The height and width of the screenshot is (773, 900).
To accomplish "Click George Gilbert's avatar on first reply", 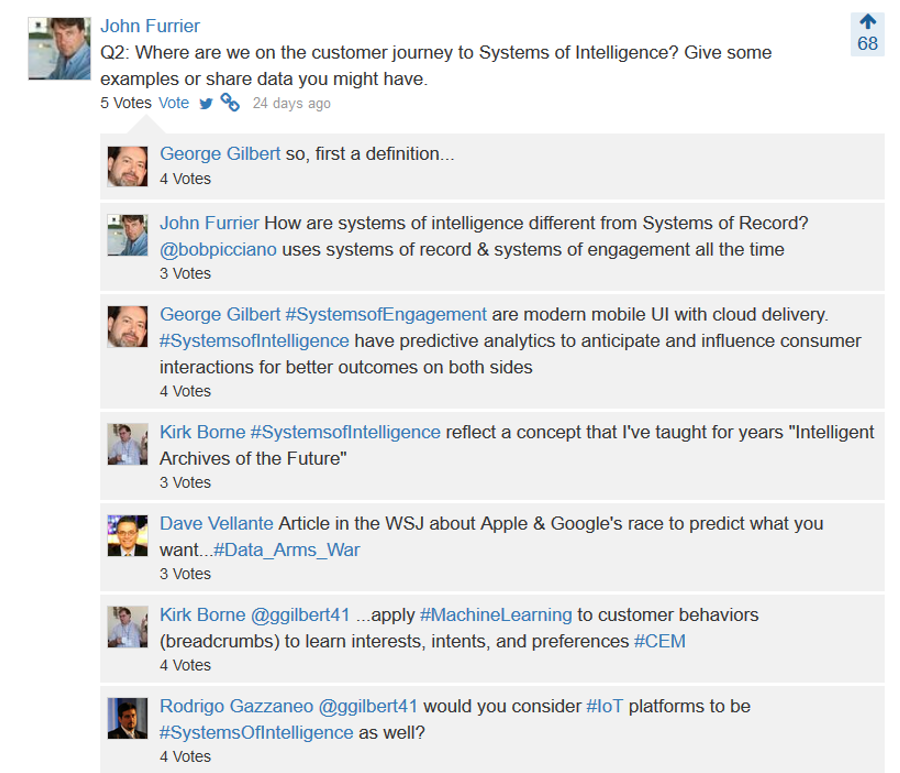I will (127, 166).
